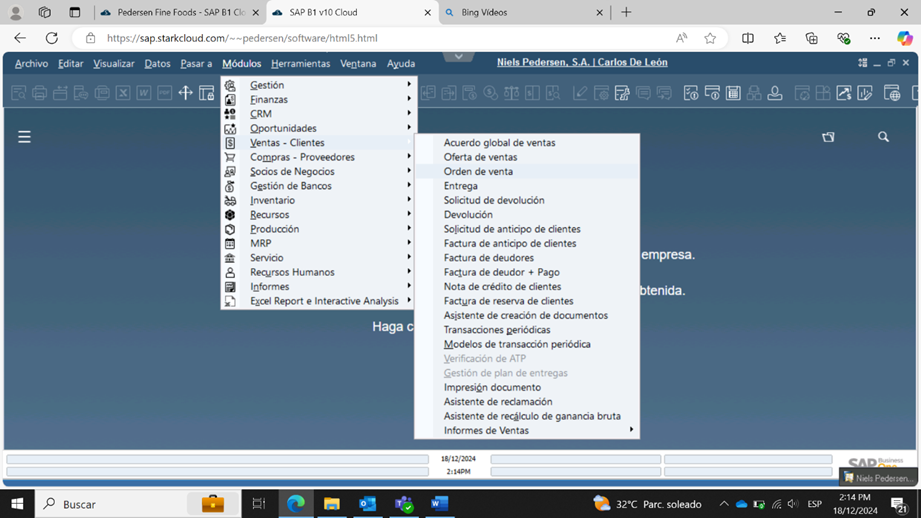This screenshot has width=921, height=518.
Task: Open the Herramientas menu
Action: [x=301, y=63]
